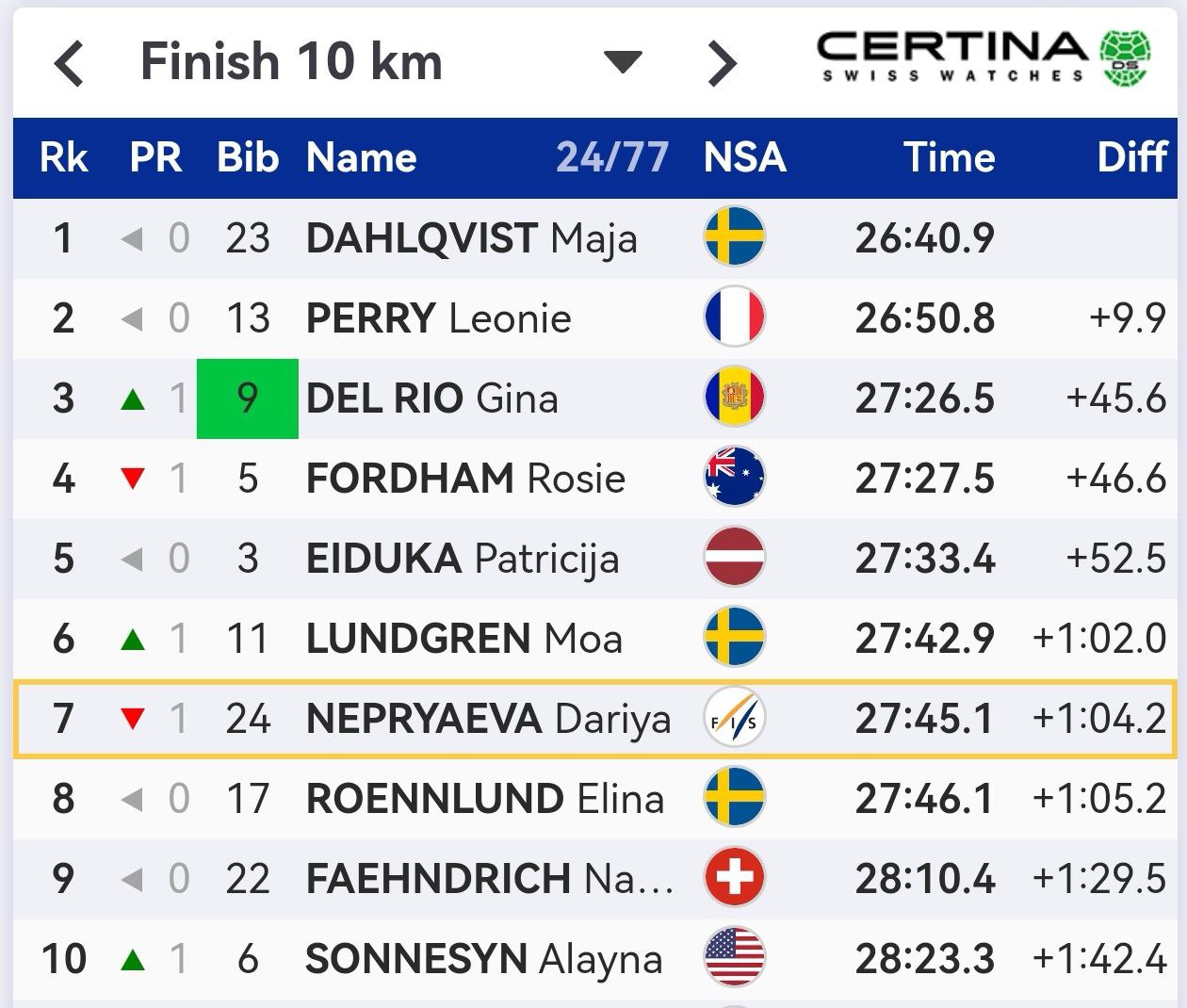The height and width of the screenshot is (1008, 1187).
Task: Click Australia flag beside Fordham Rosie
Action: coord(735,477)
